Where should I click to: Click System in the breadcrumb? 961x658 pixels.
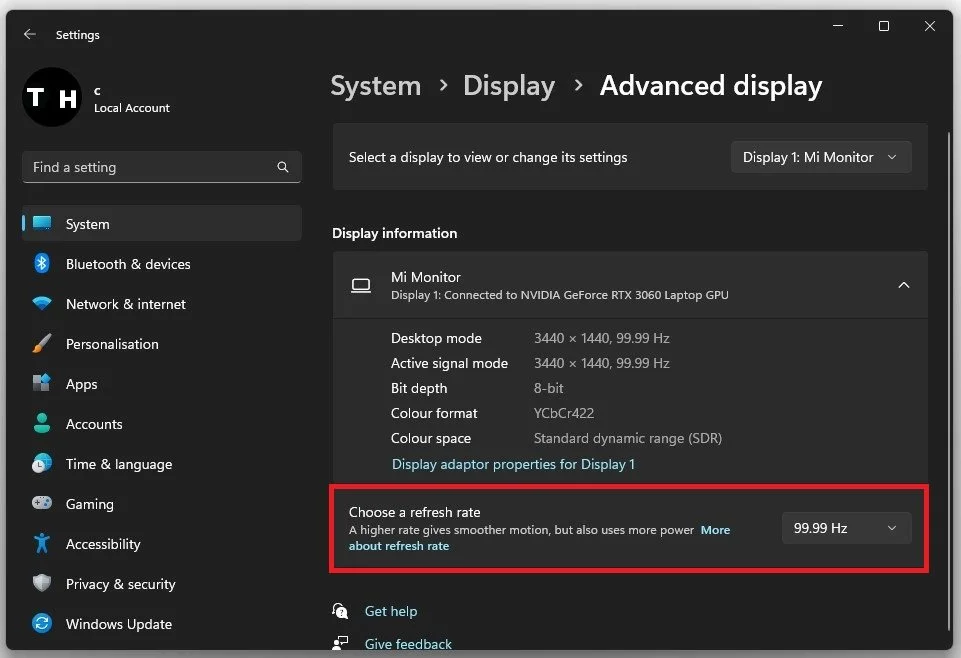click(376, 86)
